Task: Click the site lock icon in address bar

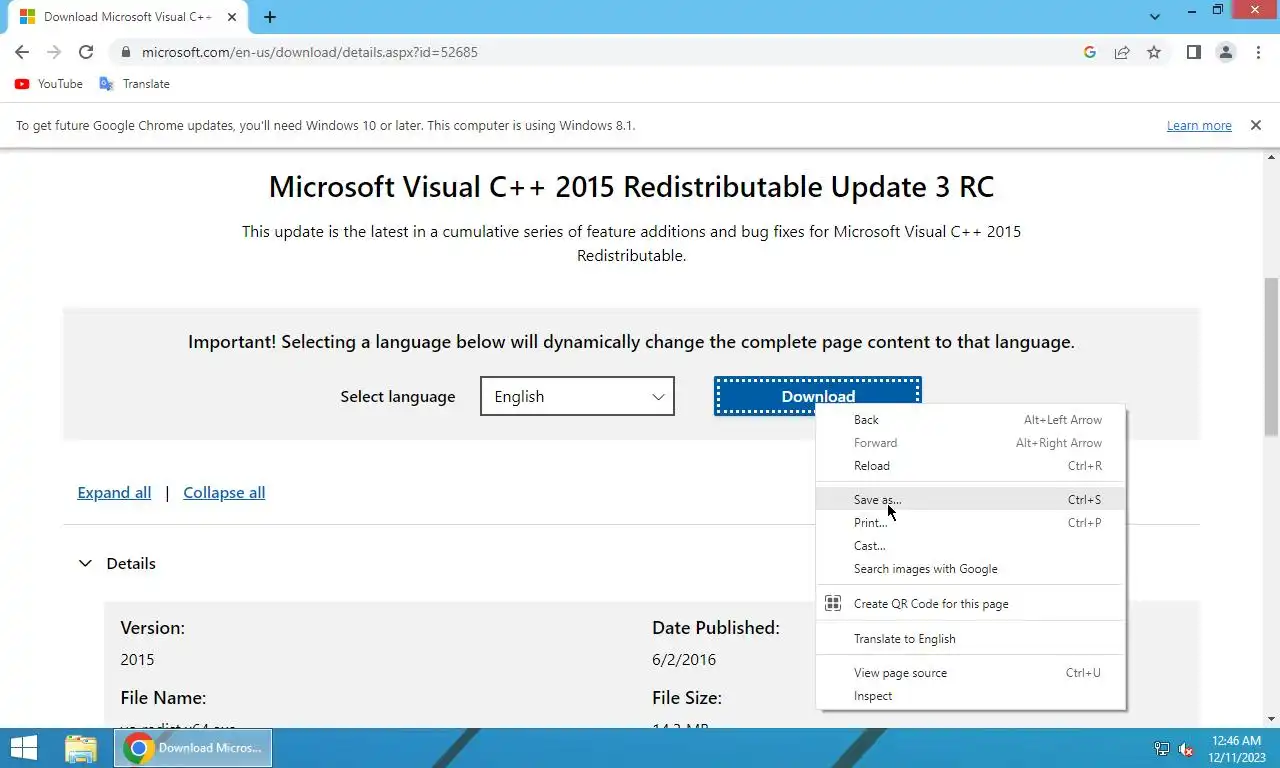Action: tap(125, 52)
